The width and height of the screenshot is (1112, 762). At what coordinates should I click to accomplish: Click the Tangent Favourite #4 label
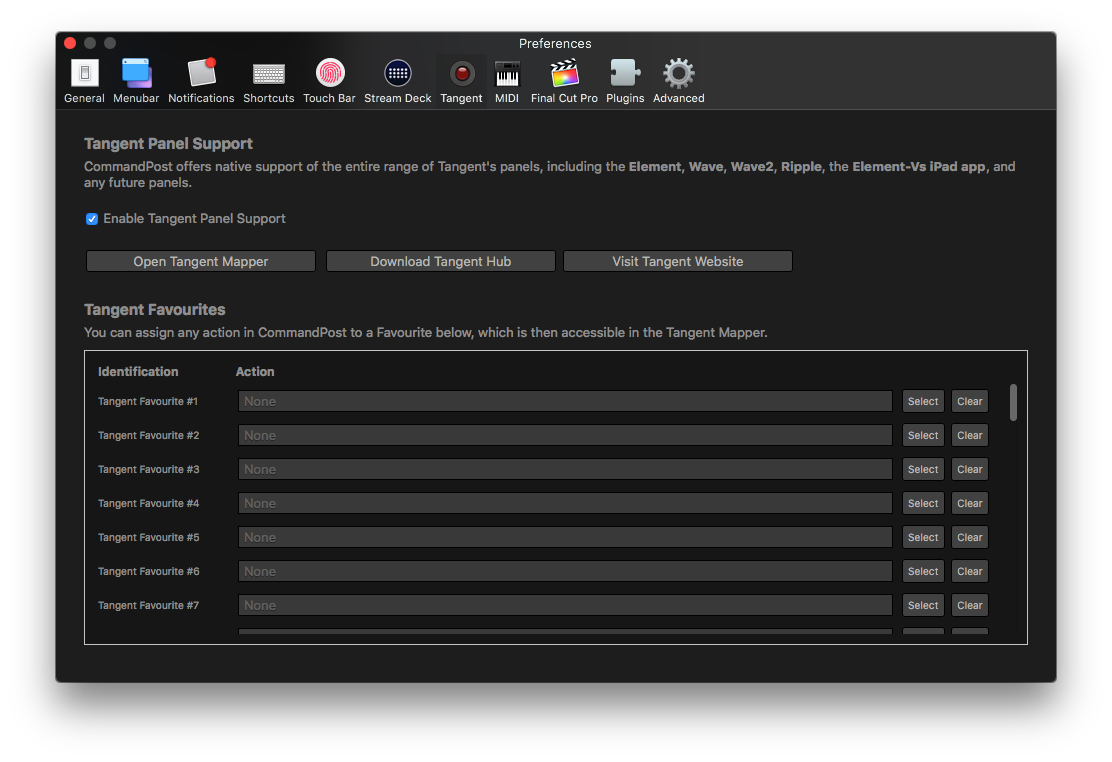pos(149,504)
